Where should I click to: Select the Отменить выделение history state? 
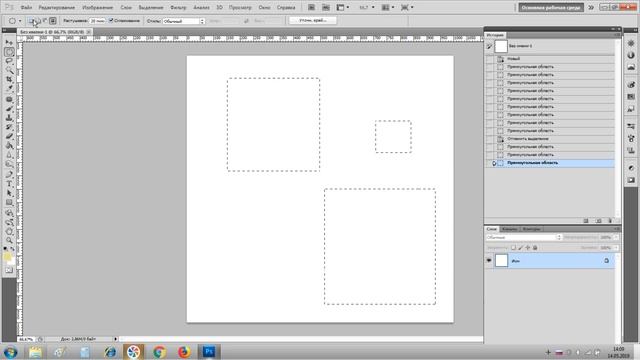(x=550, y=139)
